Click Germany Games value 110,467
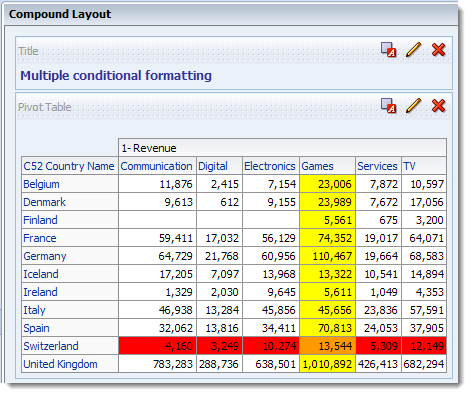This screenshot has width=470, height=395. (327, 256)
